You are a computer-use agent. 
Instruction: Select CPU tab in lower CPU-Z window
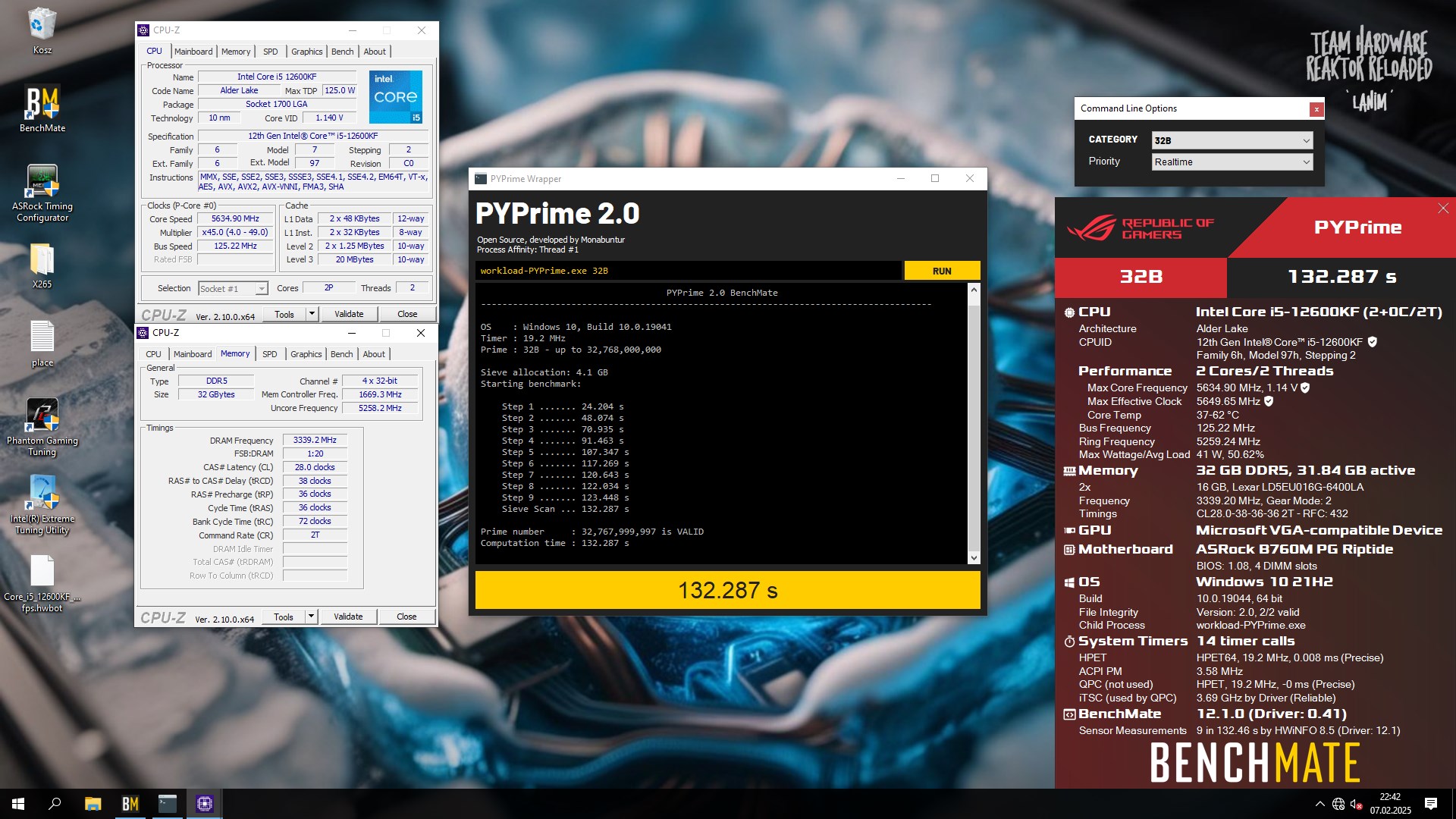(x=153, y=354)
